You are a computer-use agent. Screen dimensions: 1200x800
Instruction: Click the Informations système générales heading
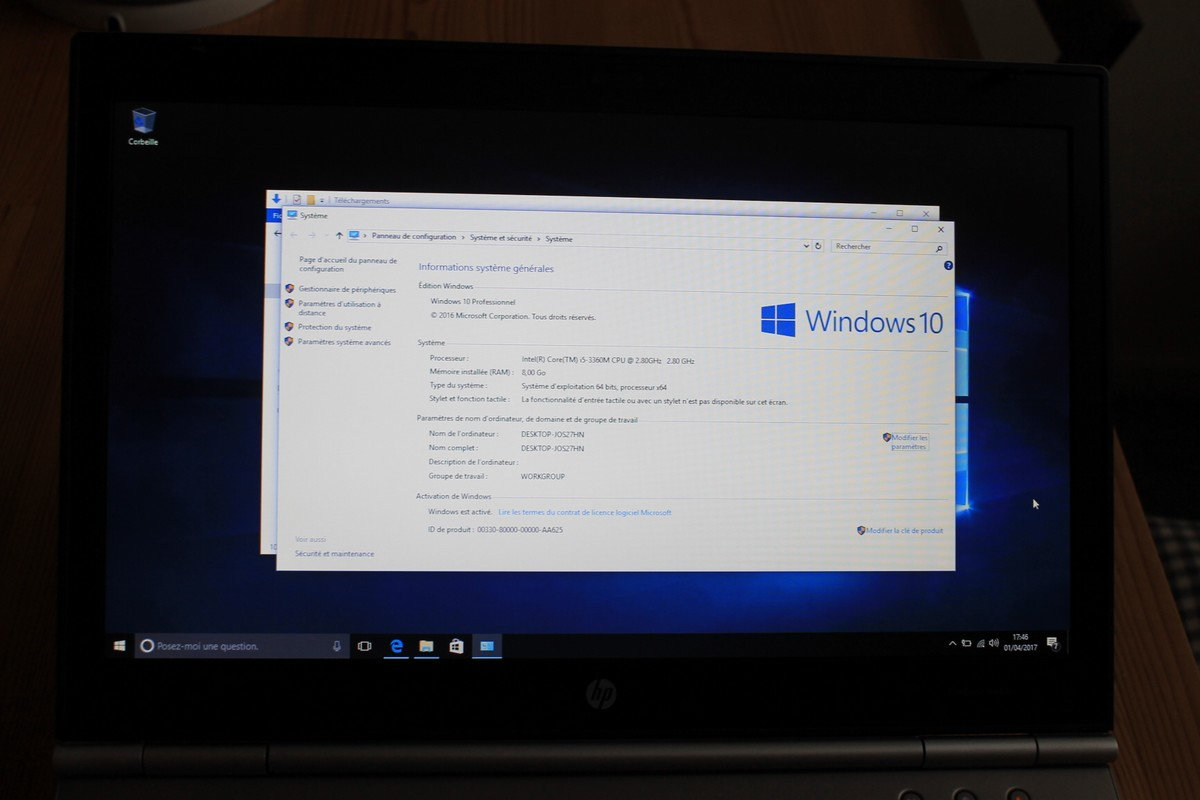coord(486,268)
